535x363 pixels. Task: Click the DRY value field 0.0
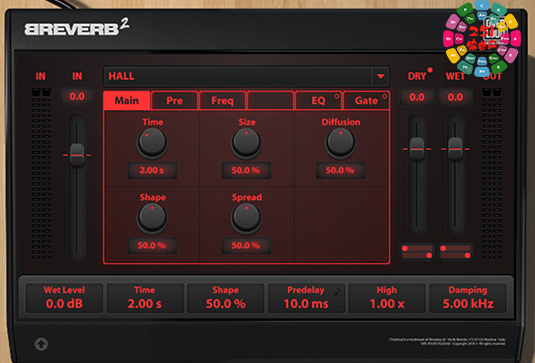click(417, 97)
